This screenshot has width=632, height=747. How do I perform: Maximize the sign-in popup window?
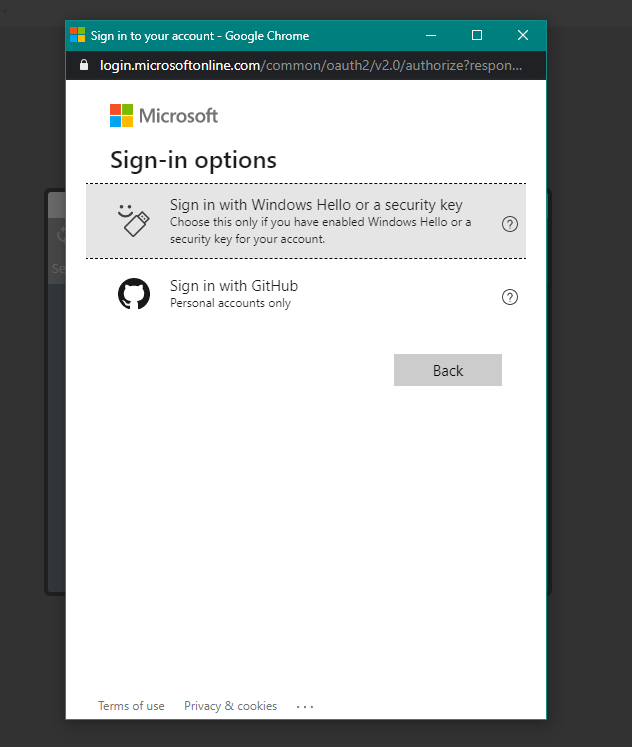pos(477,35)
